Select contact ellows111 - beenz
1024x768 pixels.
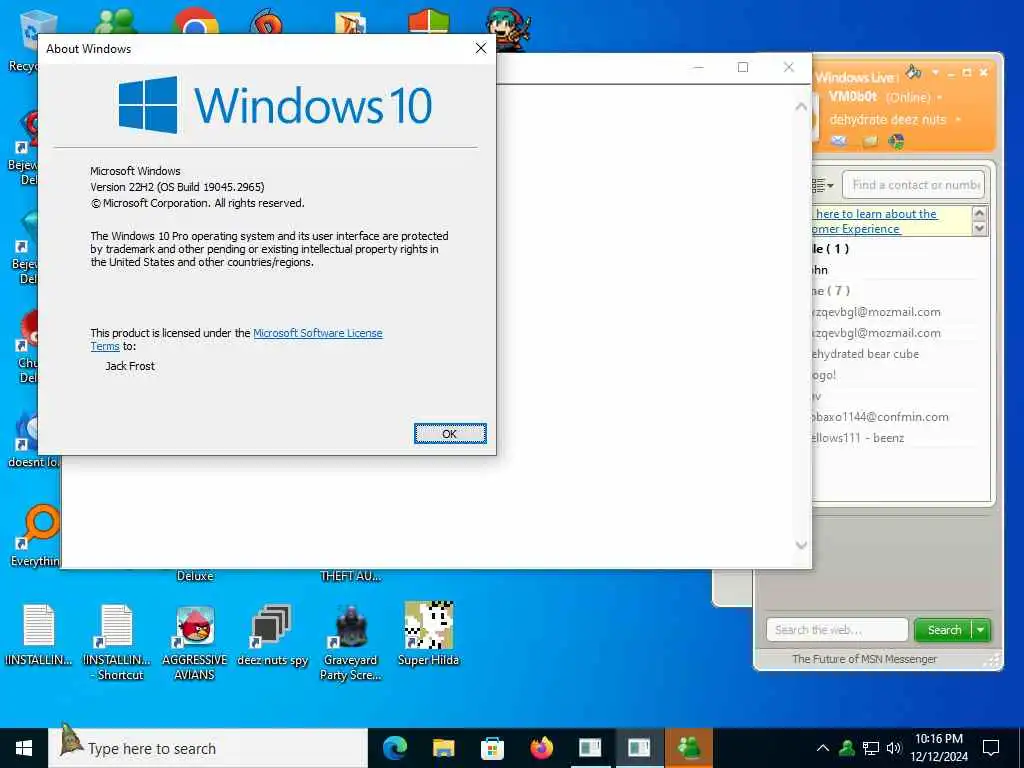click(x=857, y=438)
